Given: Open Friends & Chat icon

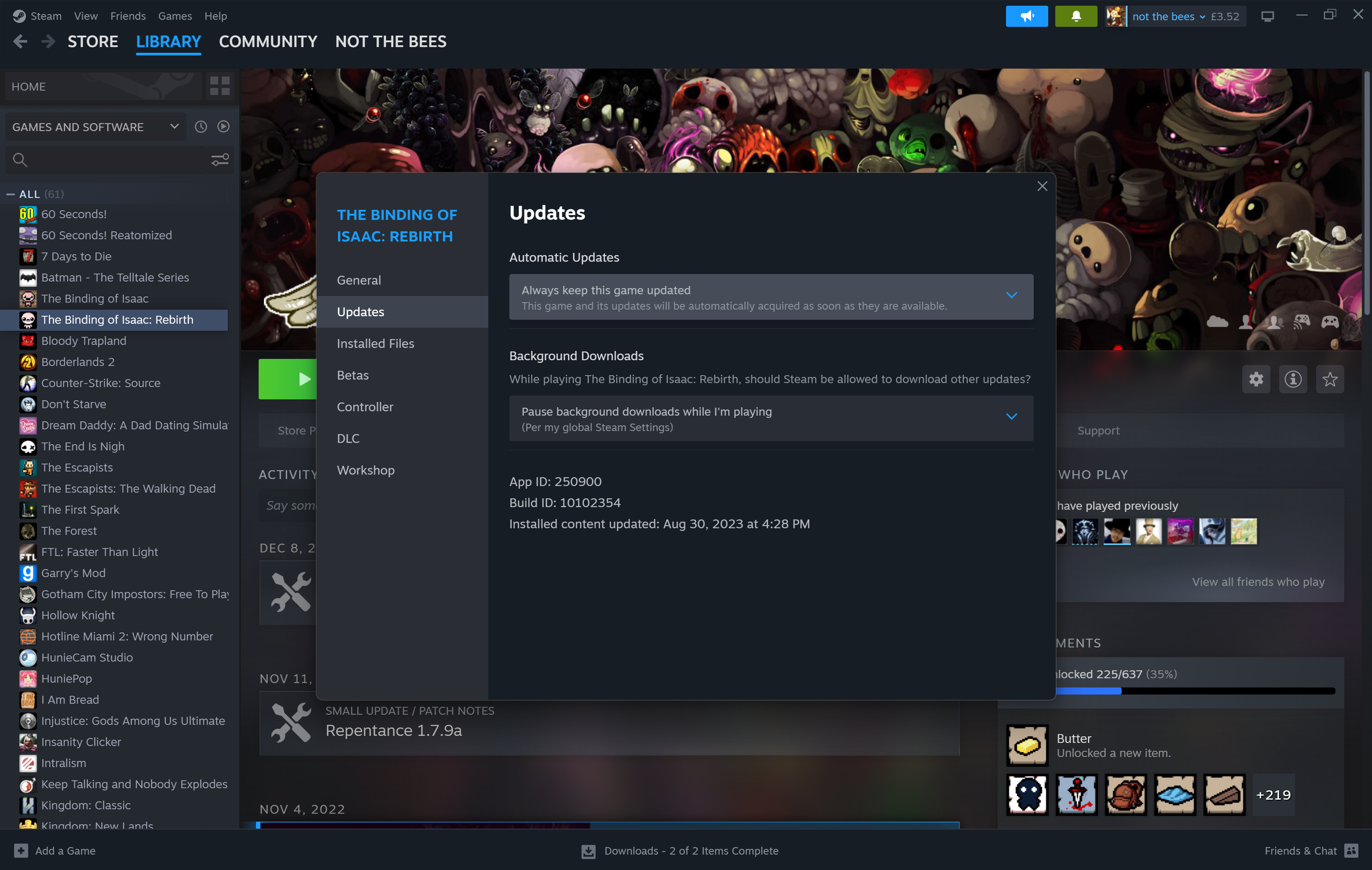Looking at the screenshot, I should coord(1351,850).
